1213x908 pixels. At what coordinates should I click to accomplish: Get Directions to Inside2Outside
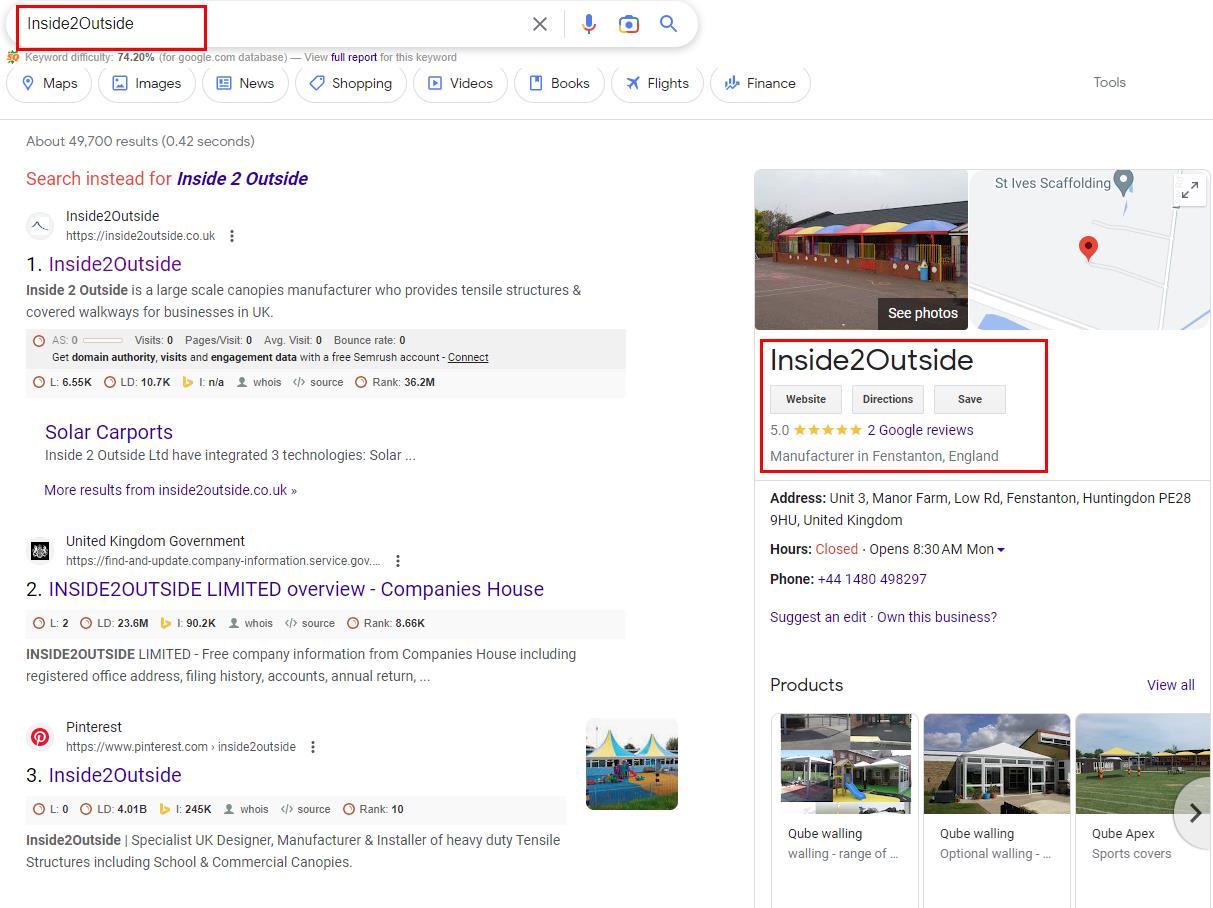888,399
